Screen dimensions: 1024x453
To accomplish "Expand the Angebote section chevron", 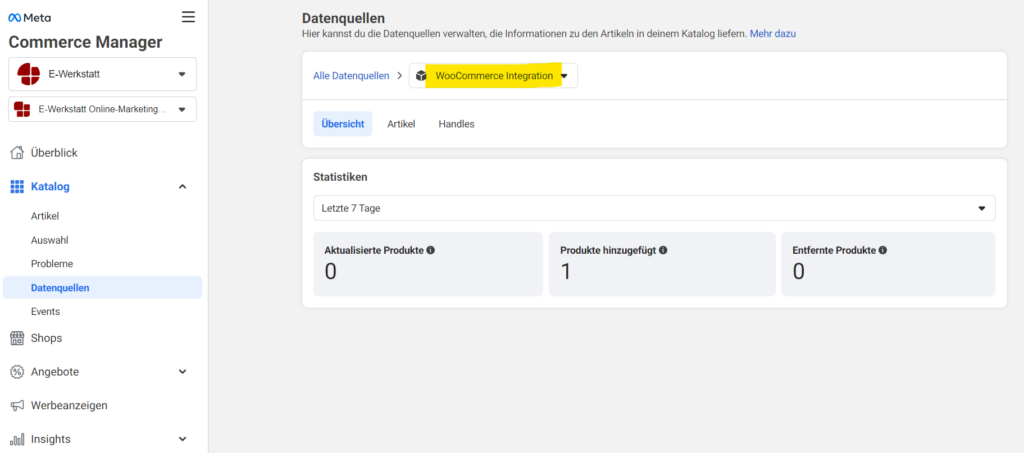I will (183, 372).
